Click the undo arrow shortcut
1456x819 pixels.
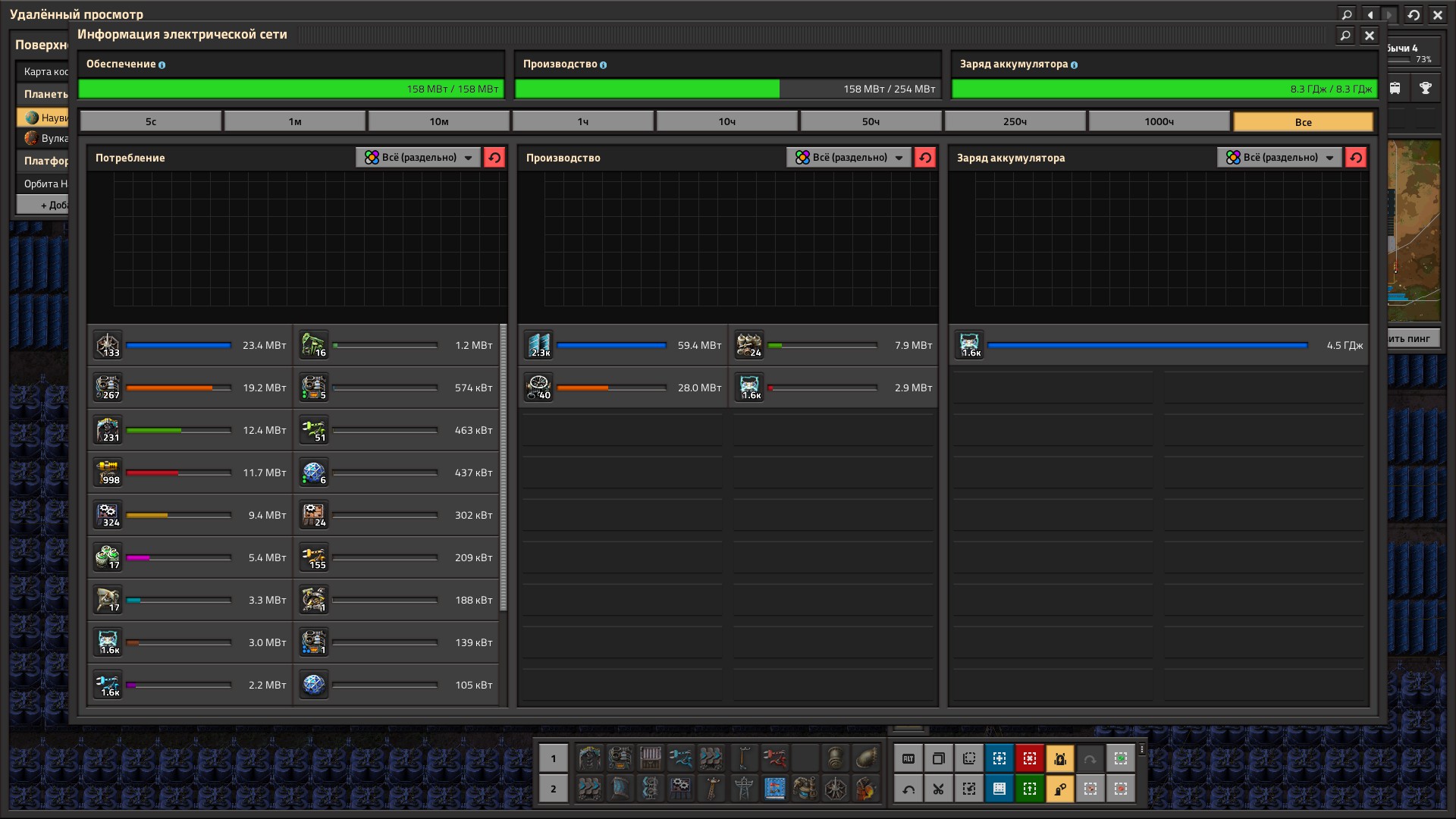[908, 789]
